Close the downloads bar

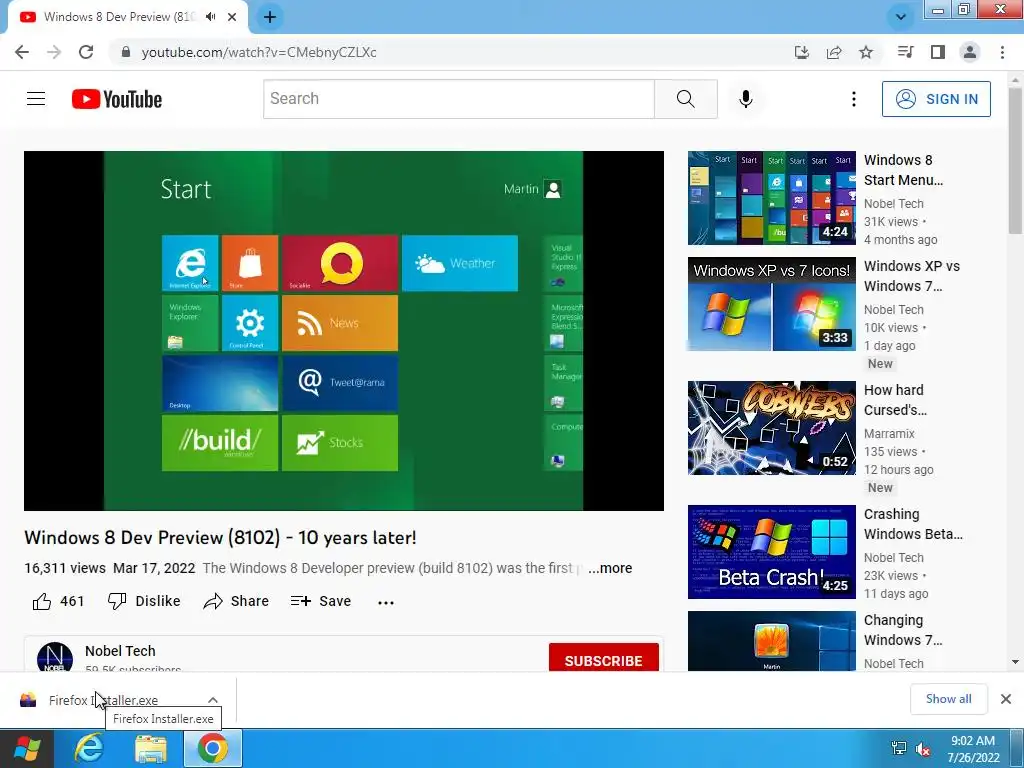[x=1006, y=699]
